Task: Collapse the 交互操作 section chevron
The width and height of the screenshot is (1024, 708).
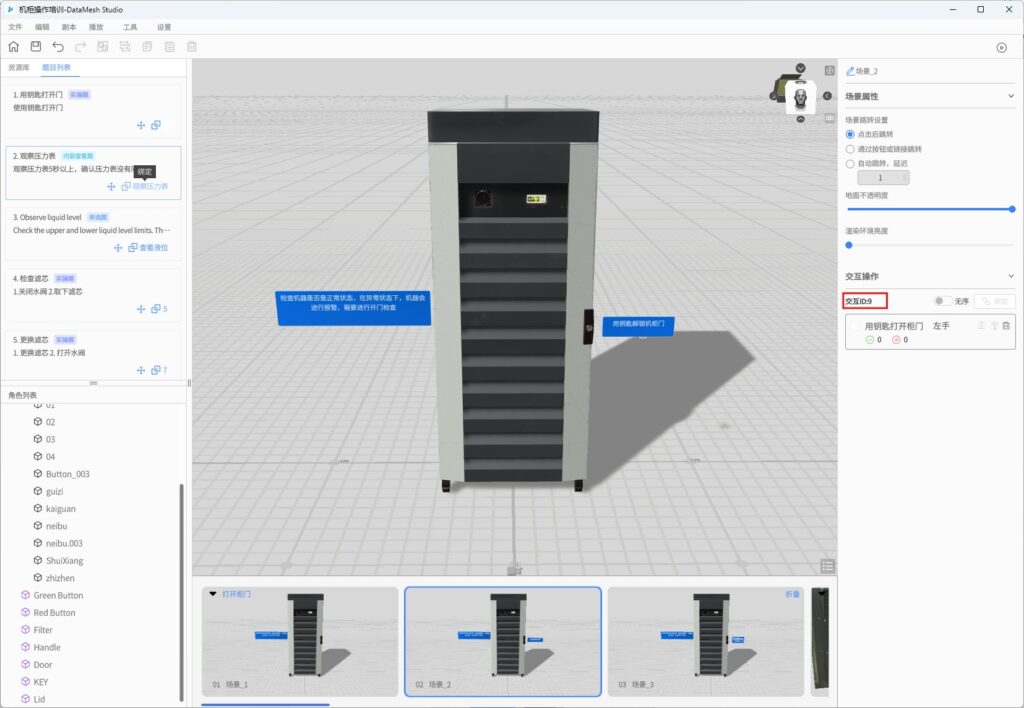Action: [1011, 276]
